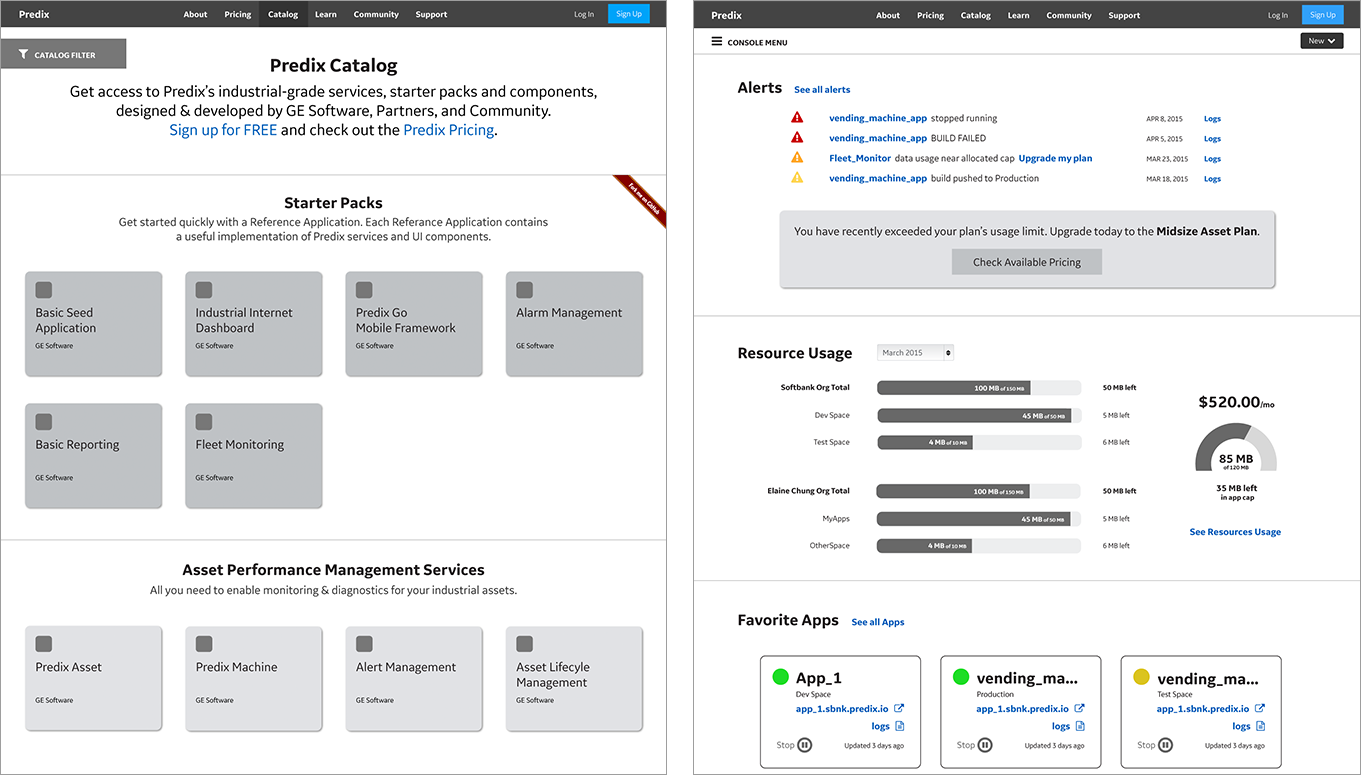Open external link icon on Production vending card
1363x778 pixels.
(x=1079, y=708)
